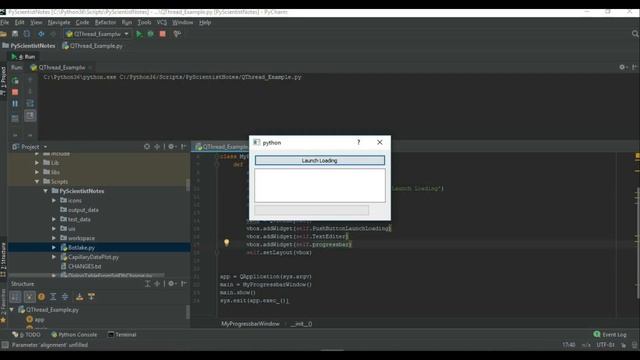Click the lock icon in the status bar
640x360 pixels.
coord(623,345)
